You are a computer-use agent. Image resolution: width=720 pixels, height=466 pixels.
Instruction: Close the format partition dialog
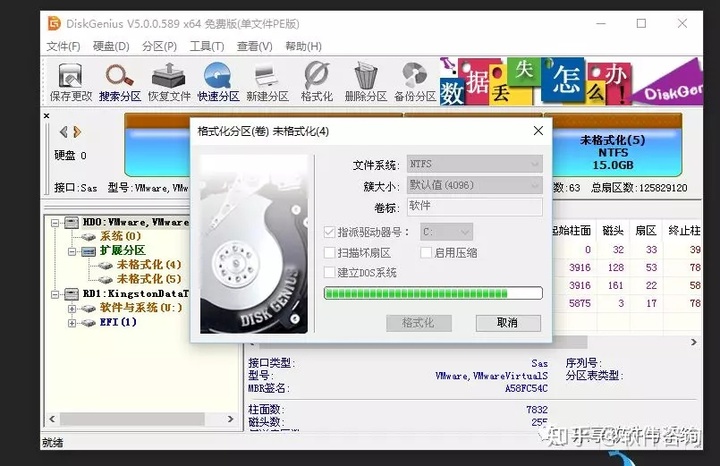(x=538, y=131)
